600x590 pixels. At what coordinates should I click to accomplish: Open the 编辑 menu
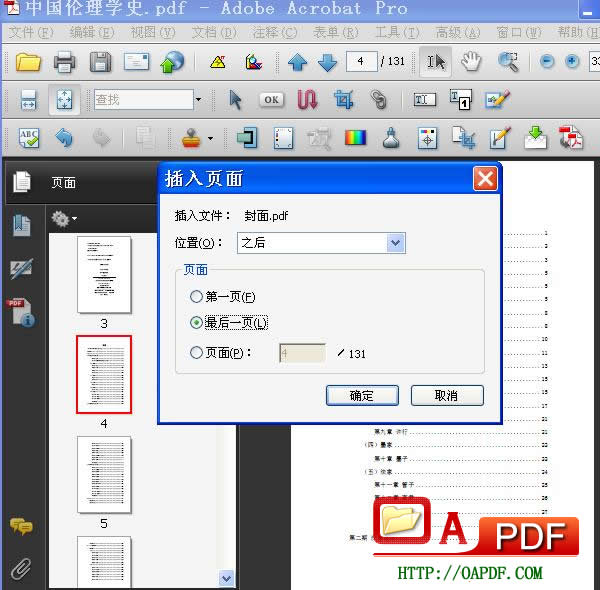(92, 33)
